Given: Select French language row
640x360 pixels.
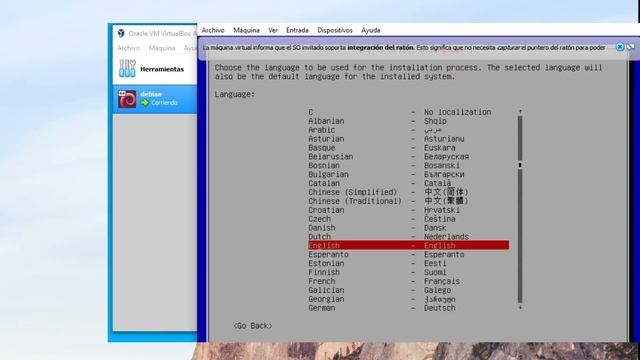Looking at the screenshot, I should pos(409,281).
